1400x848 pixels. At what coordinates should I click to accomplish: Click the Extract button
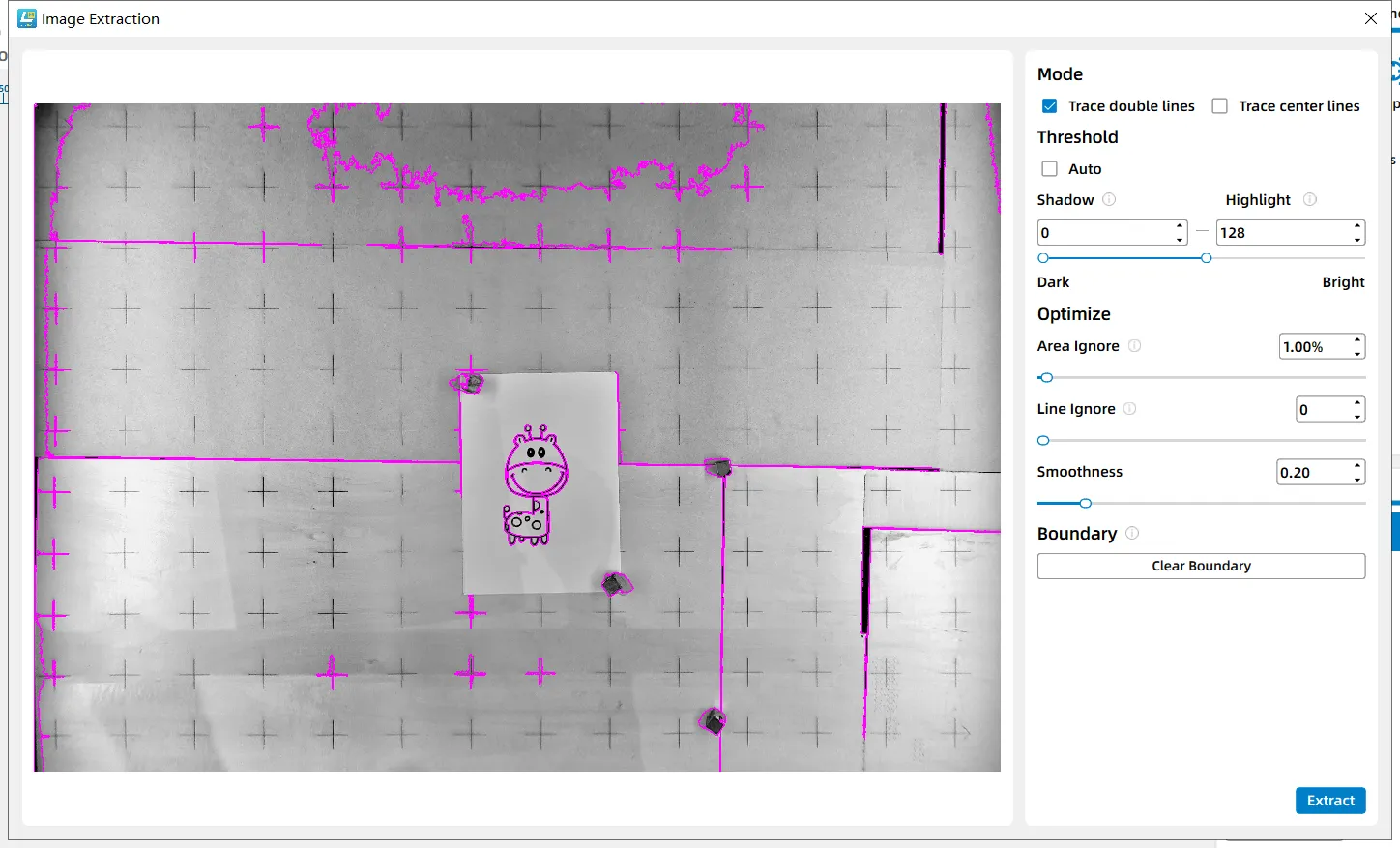(x=1329, y=801)
